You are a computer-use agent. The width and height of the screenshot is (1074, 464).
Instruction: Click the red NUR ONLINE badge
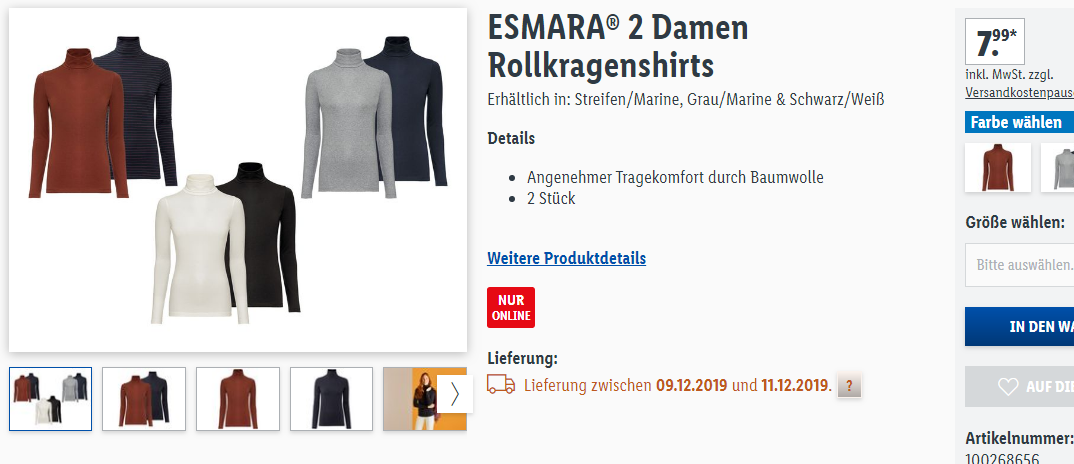coord(511,308)
